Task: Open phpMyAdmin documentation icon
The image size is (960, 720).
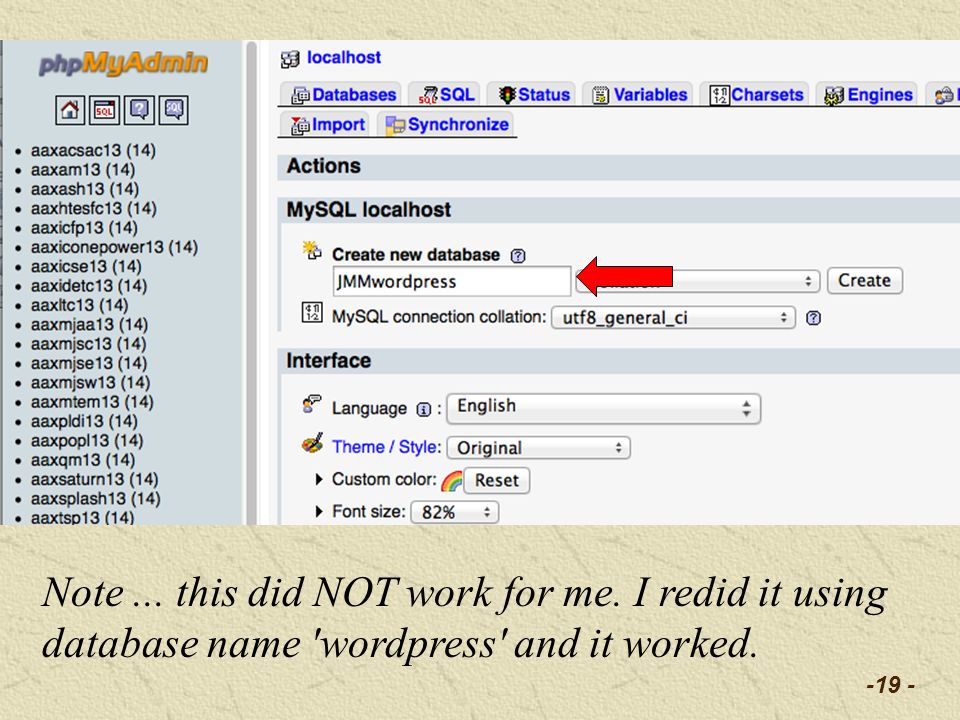Action: pos(139,110)
